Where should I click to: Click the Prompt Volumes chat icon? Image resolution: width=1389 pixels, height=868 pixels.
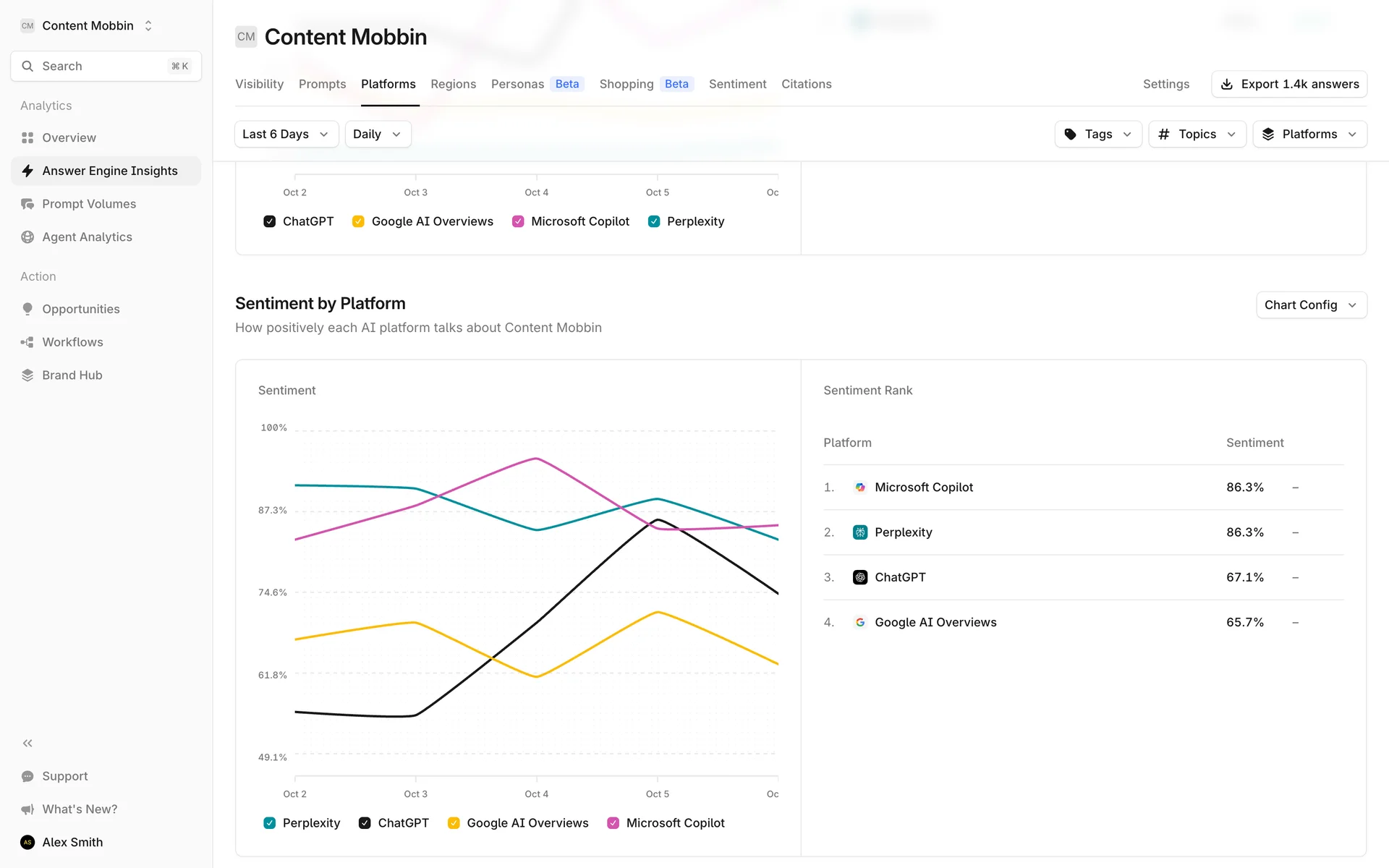coord(27,204)
